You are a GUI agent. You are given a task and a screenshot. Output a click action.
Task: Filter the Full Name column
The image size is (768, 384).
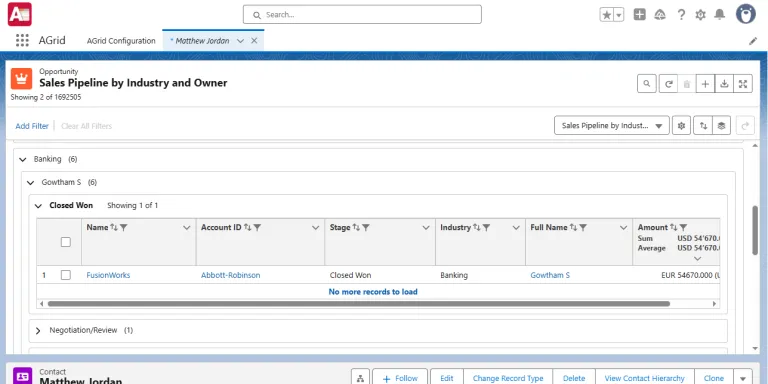(583, 227)
